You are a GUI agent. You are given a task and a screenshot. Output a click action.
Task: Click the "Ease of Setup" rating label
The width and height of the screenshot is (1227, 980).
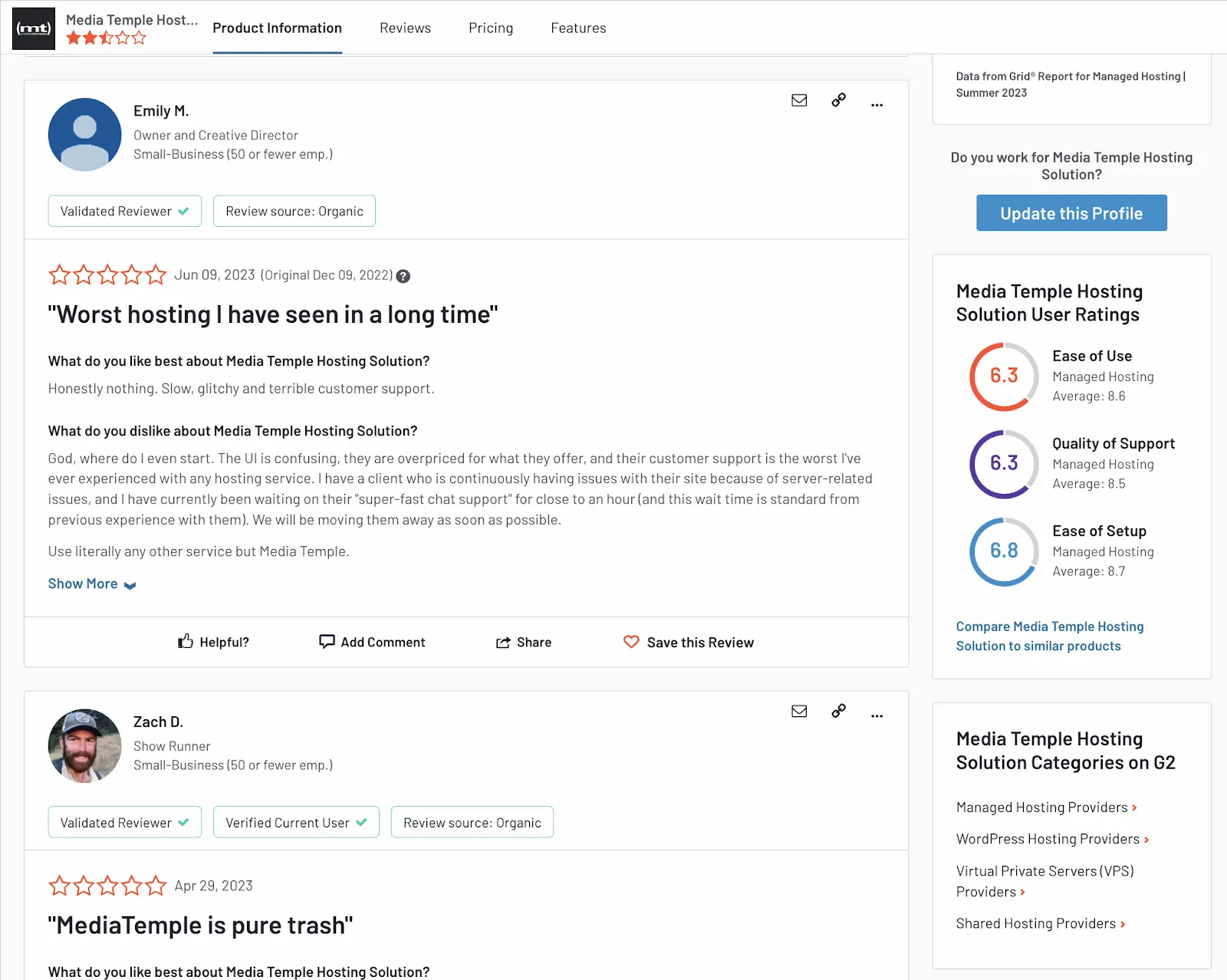point(1099,531)
